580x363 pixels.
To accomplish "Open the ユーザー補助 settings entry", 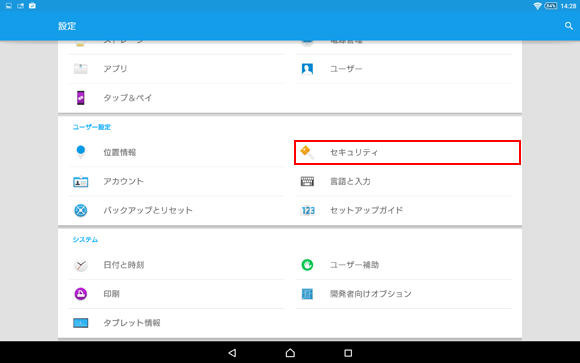I will 403,265.
